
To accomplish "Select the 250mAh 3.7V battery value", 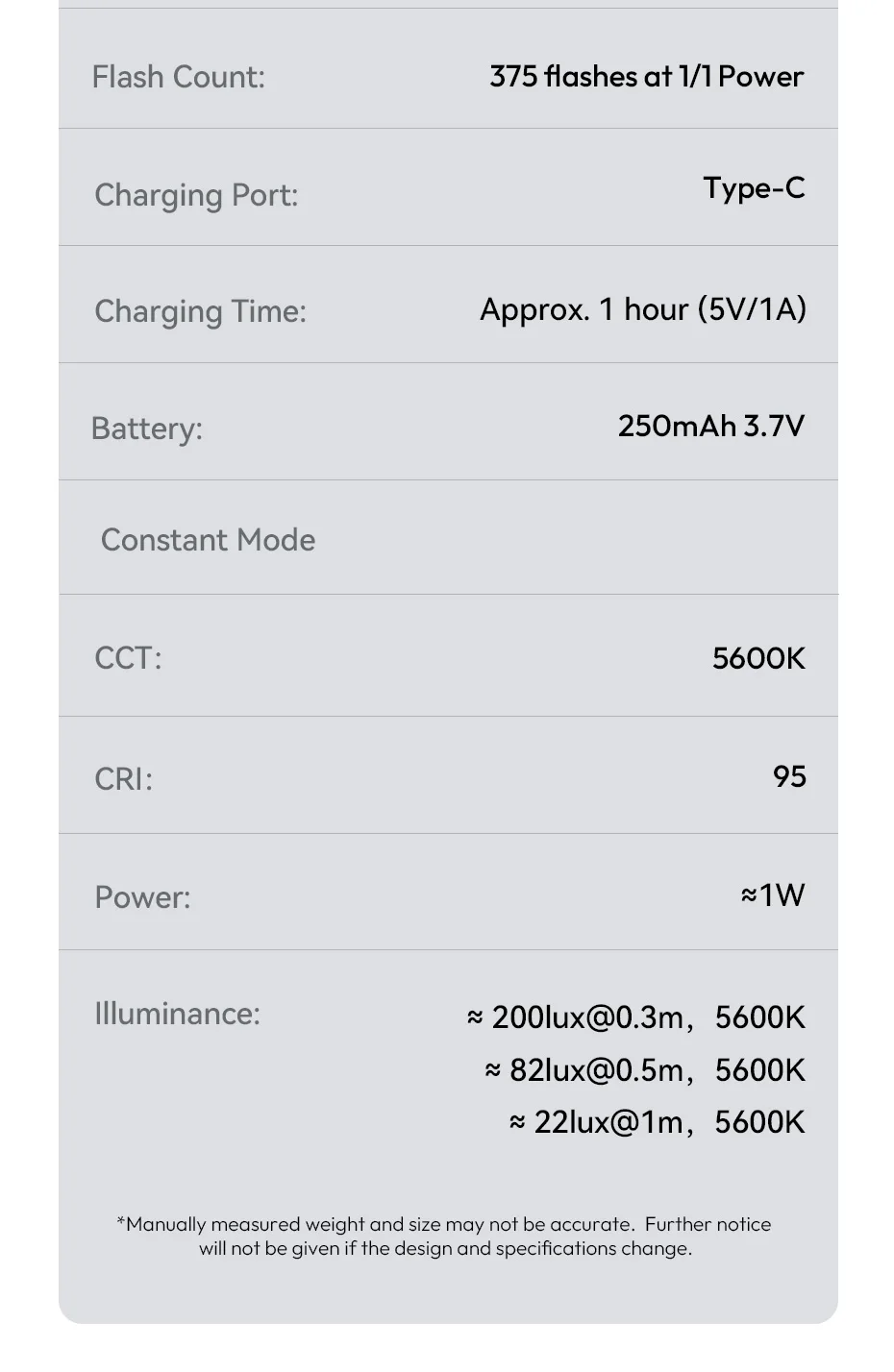I will (x=710, y=426).
